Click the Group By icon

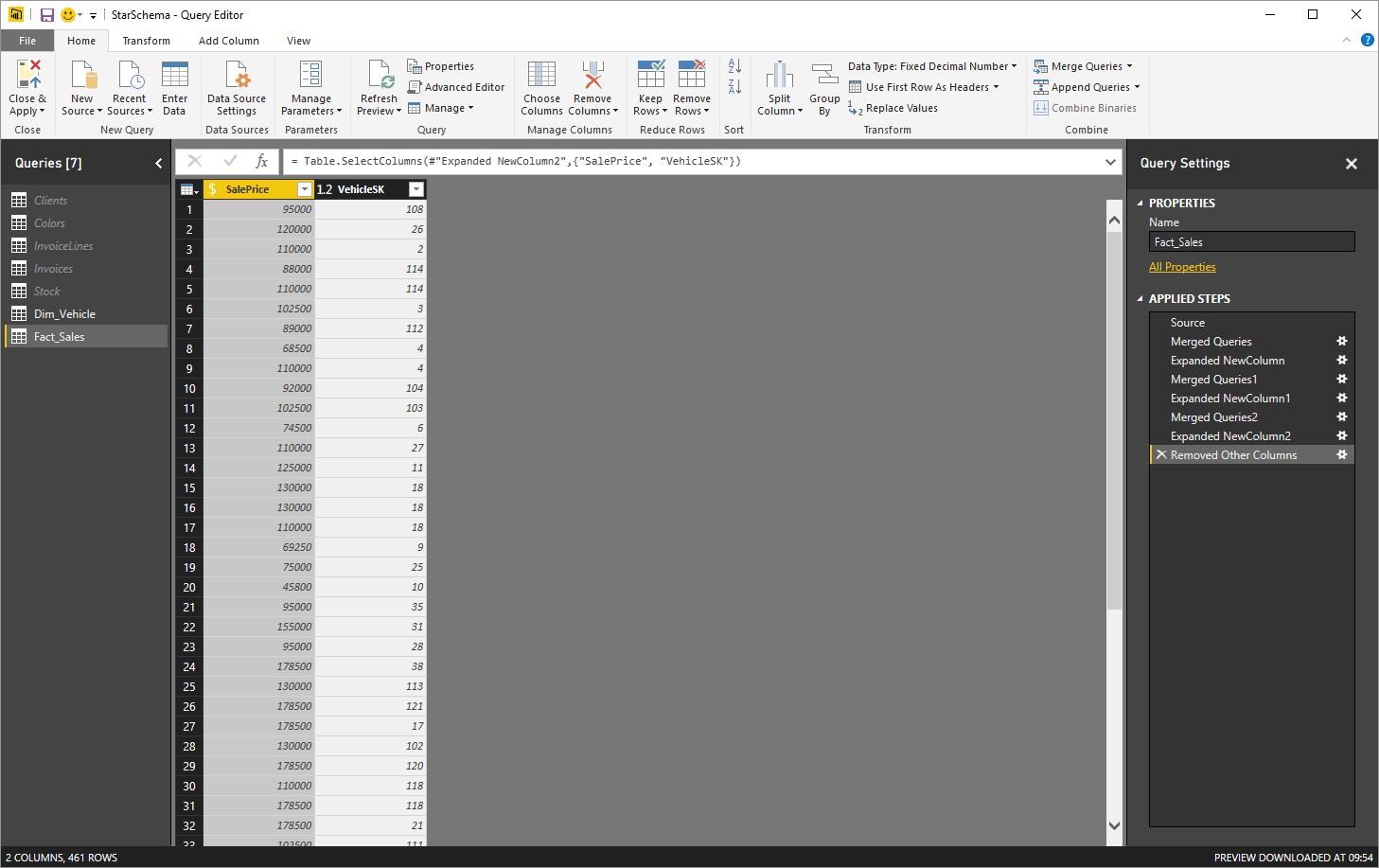coord(824,76)
